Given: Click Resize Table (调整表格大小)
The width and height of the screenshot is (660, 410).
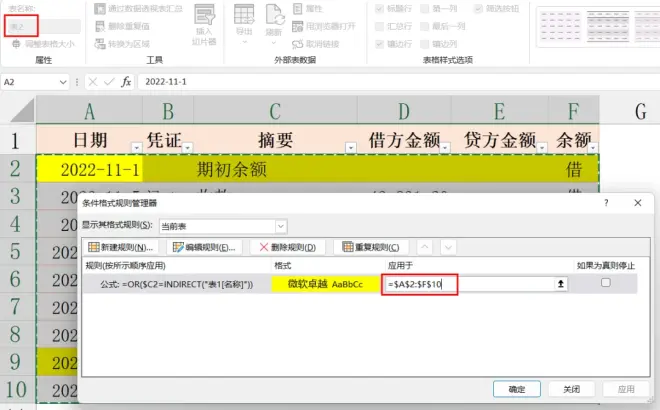Looking at the screenshot, I should point(44,44).
